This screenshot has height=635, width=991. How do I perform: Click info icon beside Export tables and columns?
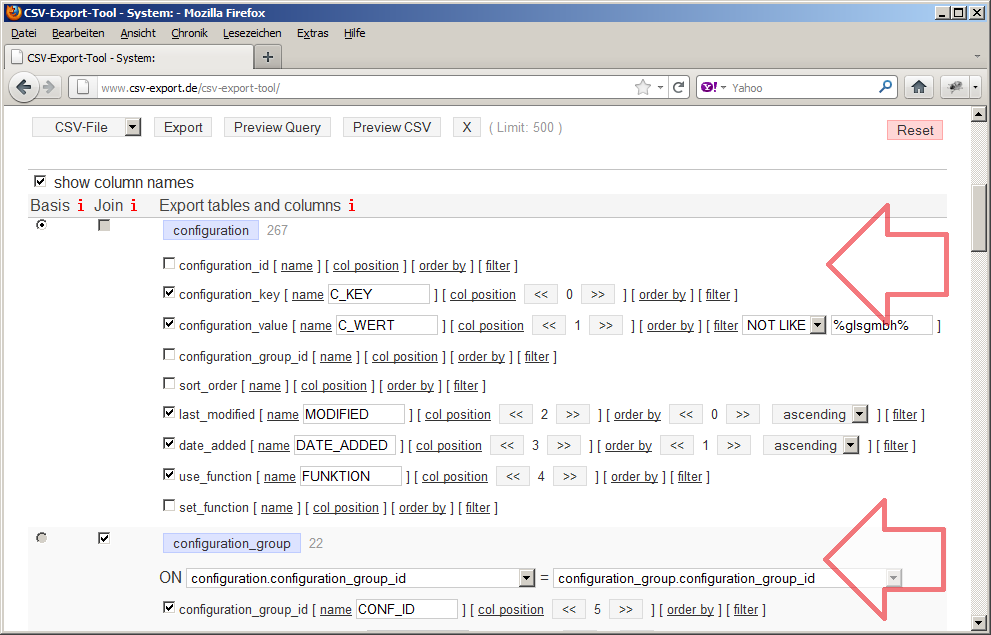coord(351,205)
